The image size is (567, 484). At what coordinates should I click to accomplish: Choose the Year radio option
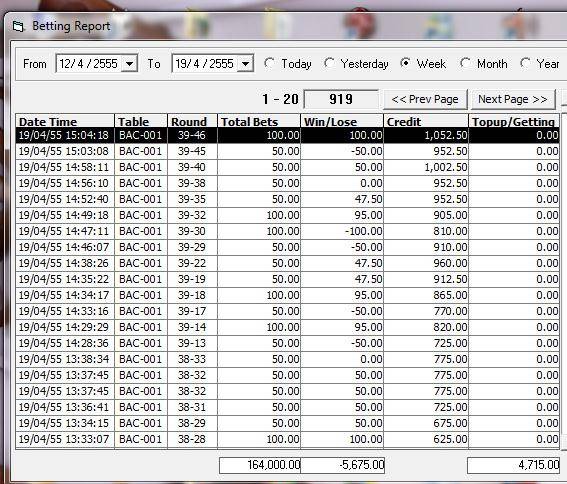coord(525,63)
